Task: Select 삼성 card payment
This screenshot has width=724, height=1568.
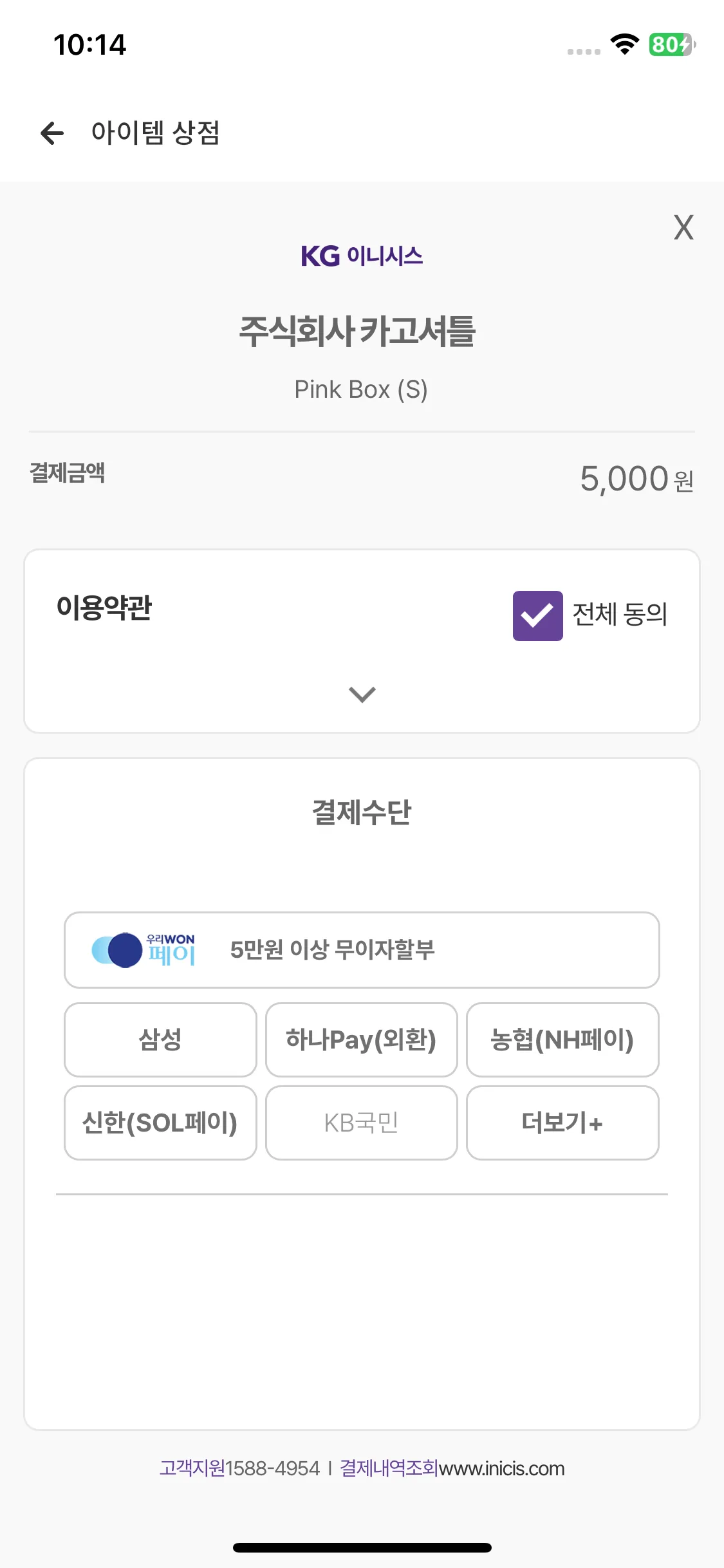Action: pos(160,1040)
